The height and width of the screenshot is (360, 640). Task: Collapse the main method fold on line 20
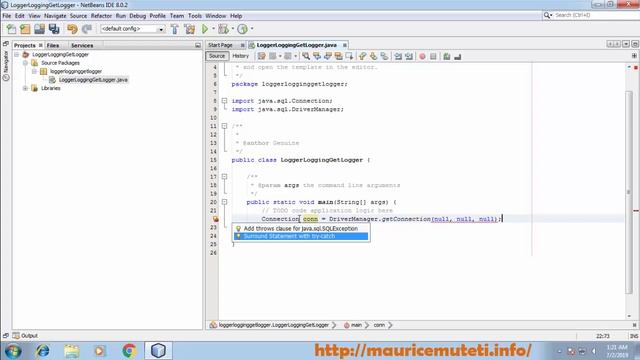pyautogui.click(x=224, y=202)
